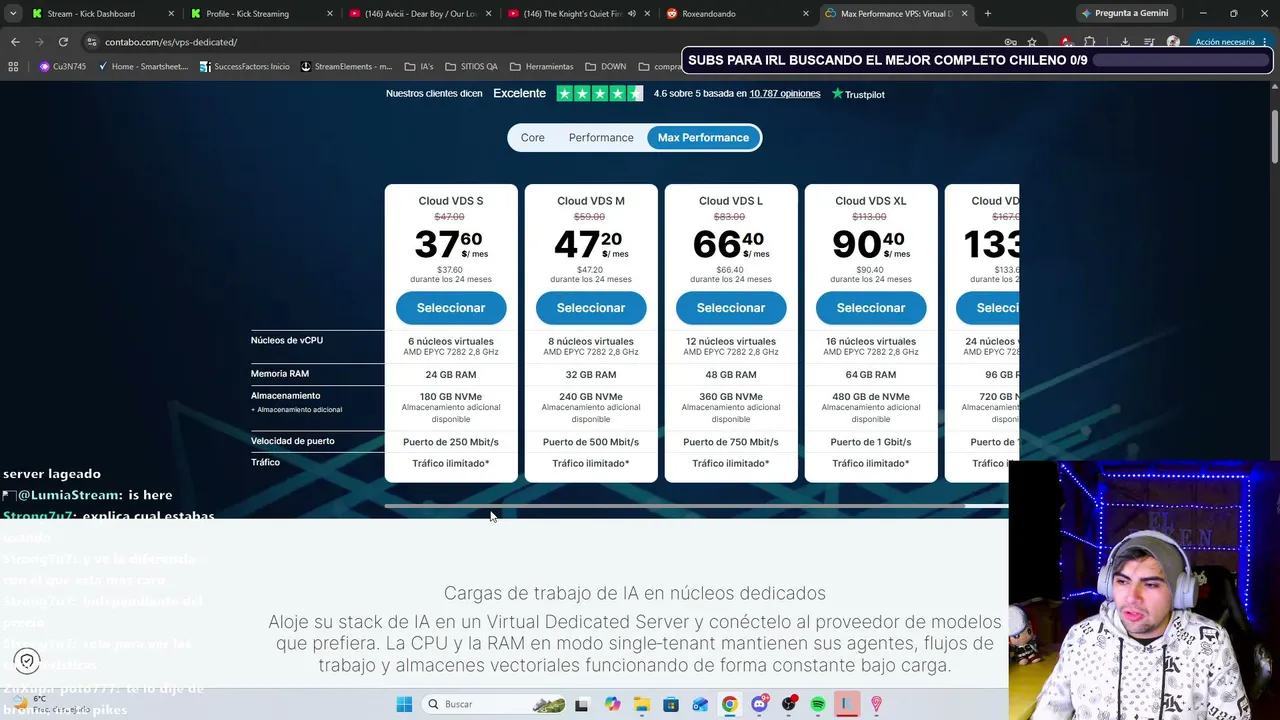Open Chrome downloads

pos(1125,42)
